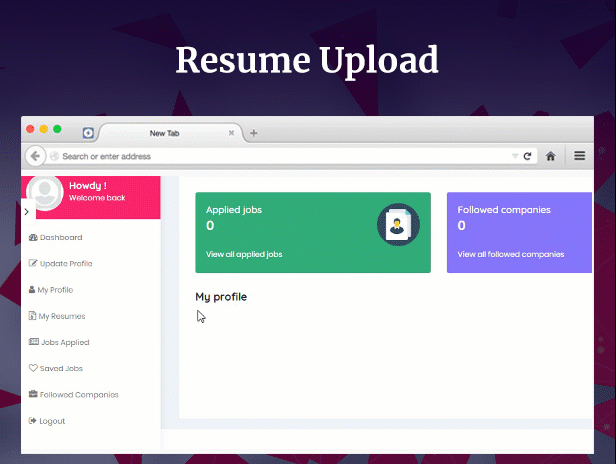Click the pinned tab icon
Screen dimensions: 616x464
click(88, 133)
